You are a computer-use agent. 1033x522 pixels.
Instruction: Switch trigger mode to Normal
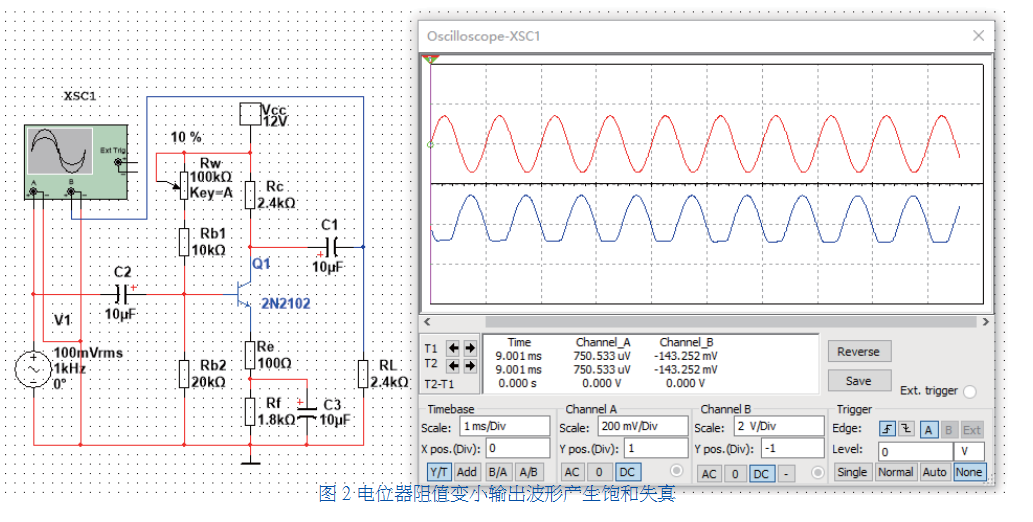point(896,472)
